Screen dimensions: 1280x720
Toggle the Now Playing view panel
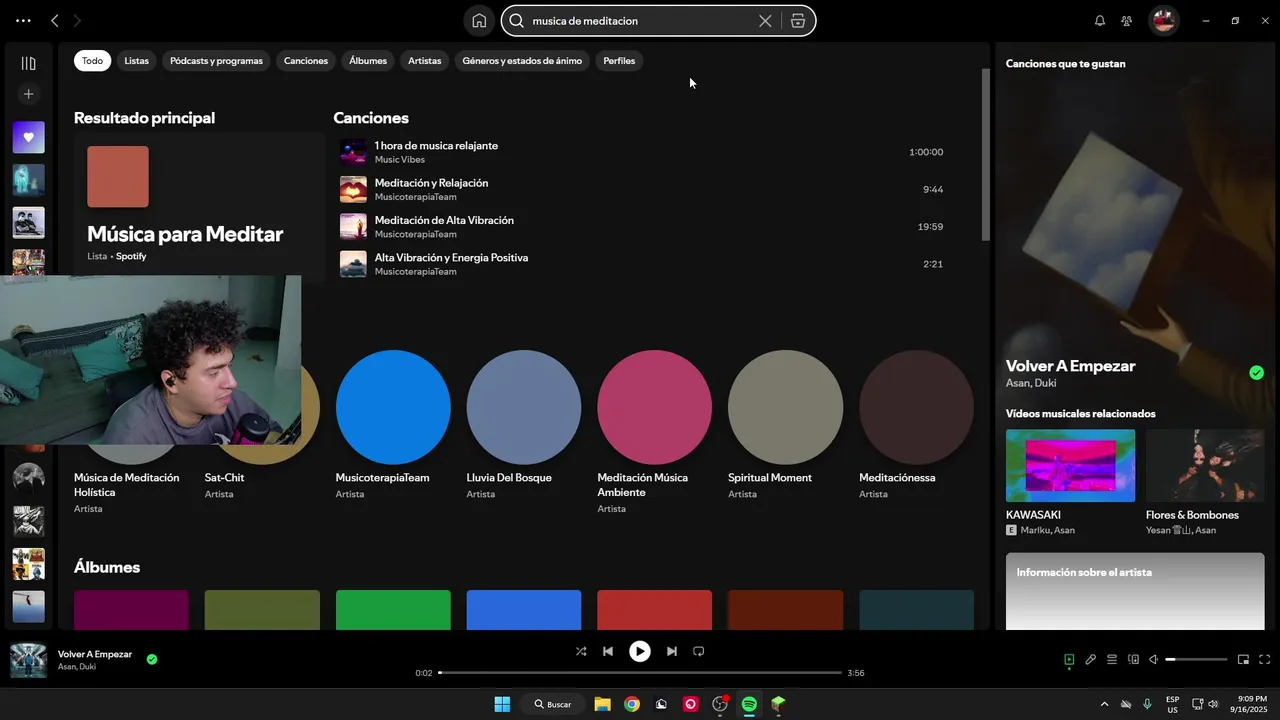[x=1069, y=659]
